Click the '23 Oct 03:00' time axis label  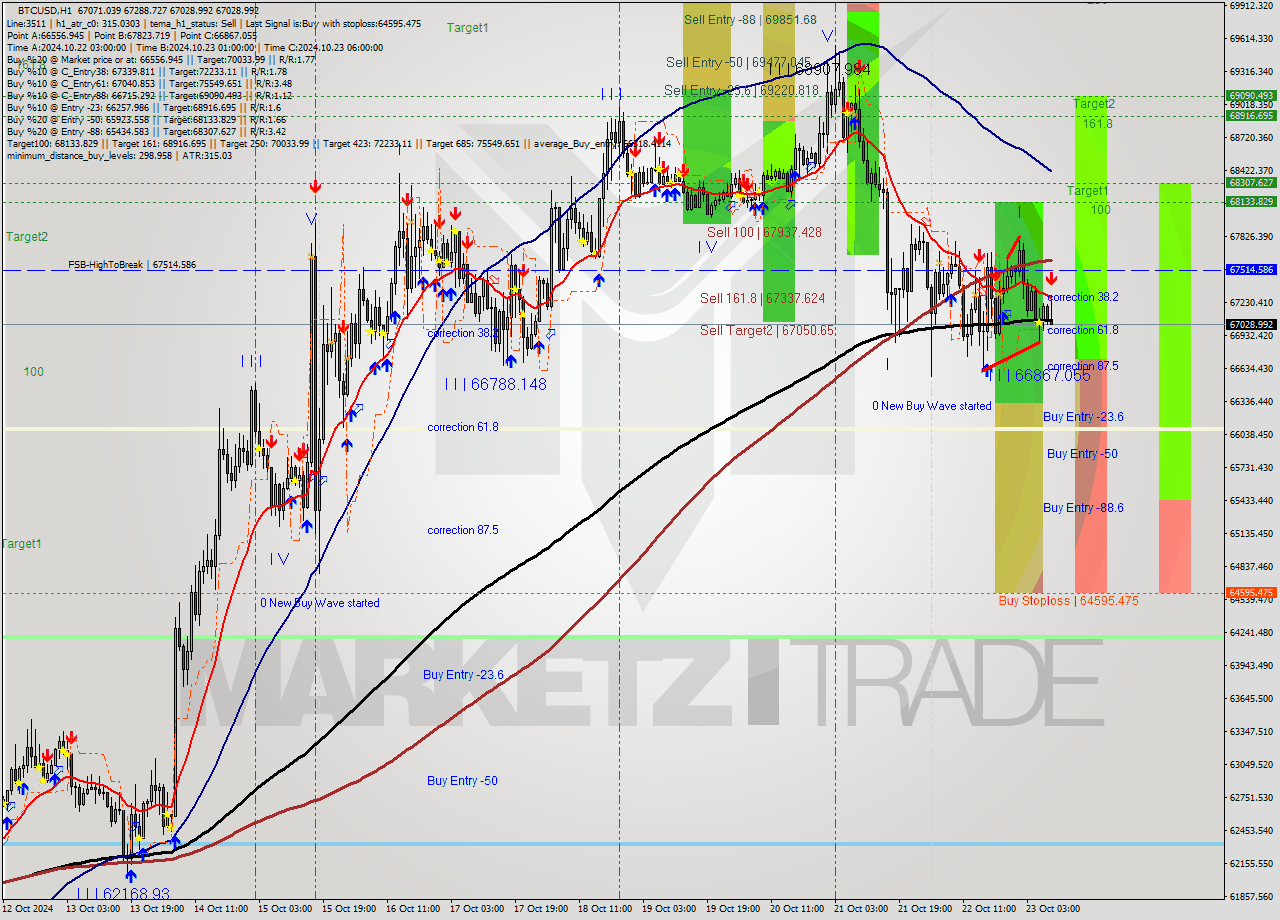(x=1053, y=909)
